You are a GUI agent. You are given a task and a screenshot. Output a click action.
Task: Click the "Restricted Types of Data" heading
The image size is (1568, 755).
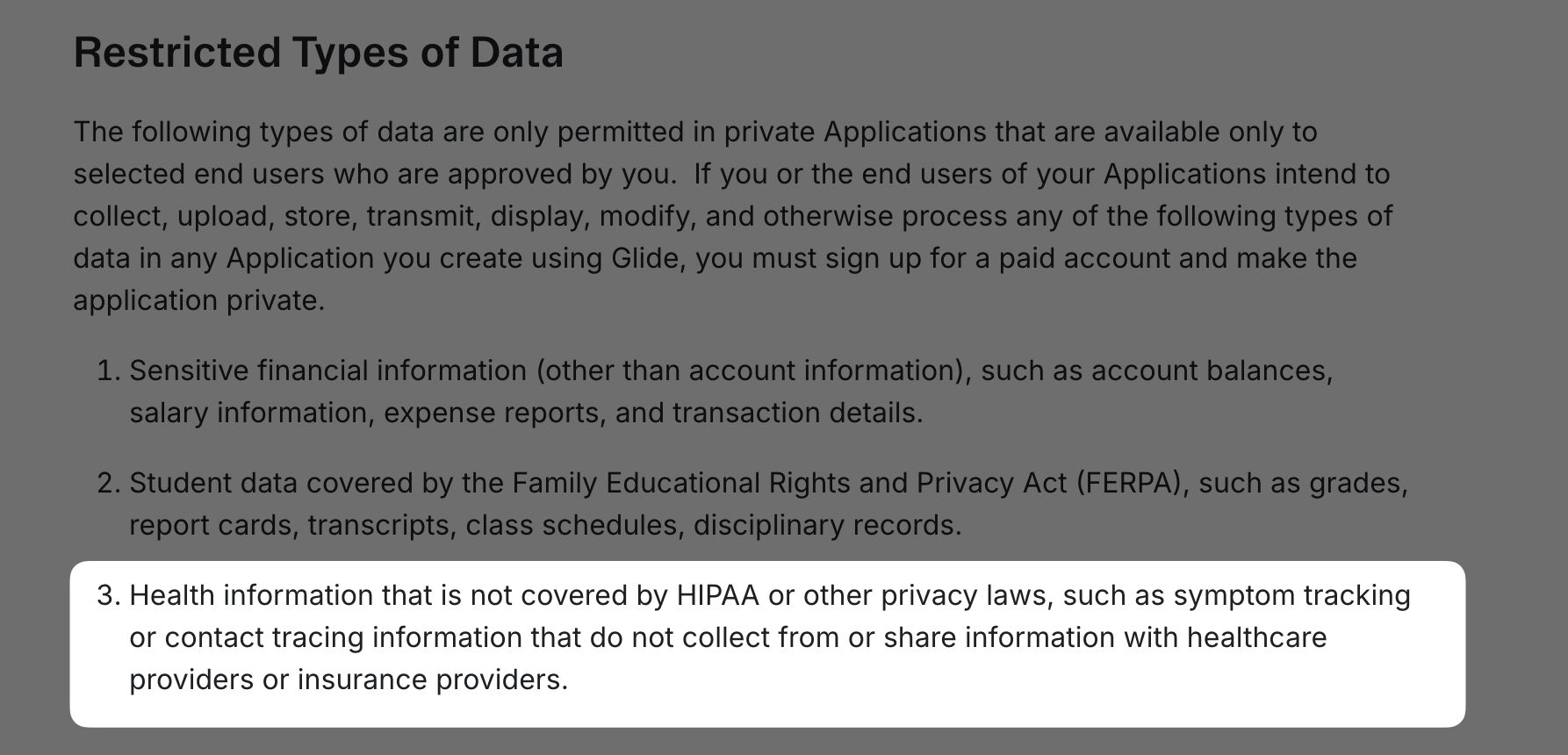click(319, 53)
